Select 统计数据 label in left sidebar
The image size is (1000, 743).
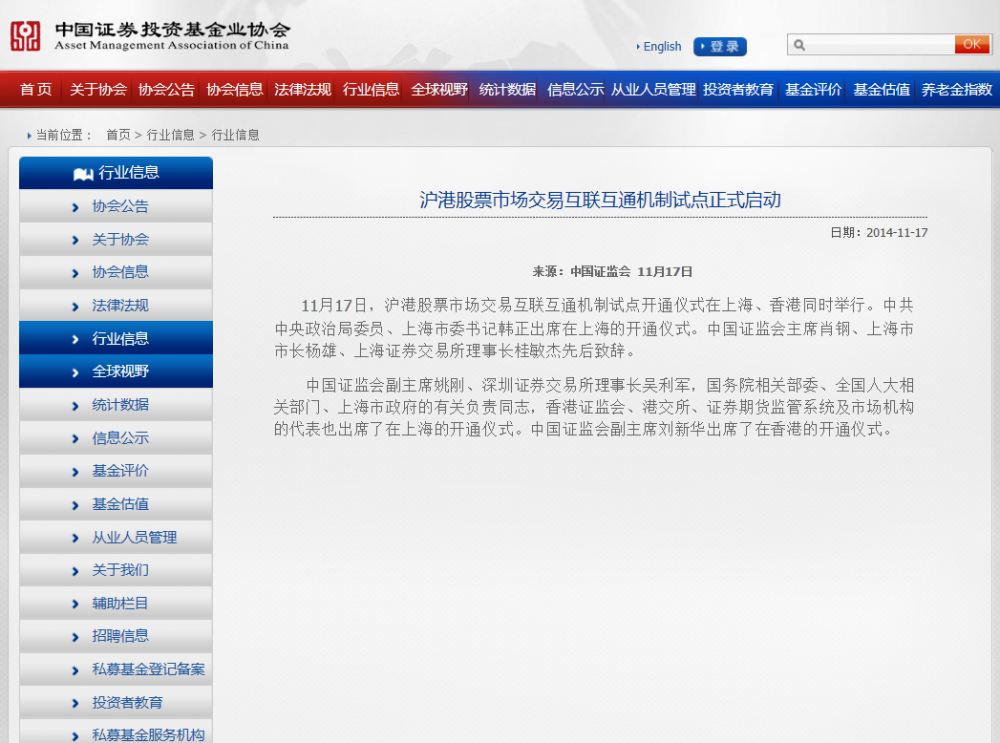click(x=120, y=404)
